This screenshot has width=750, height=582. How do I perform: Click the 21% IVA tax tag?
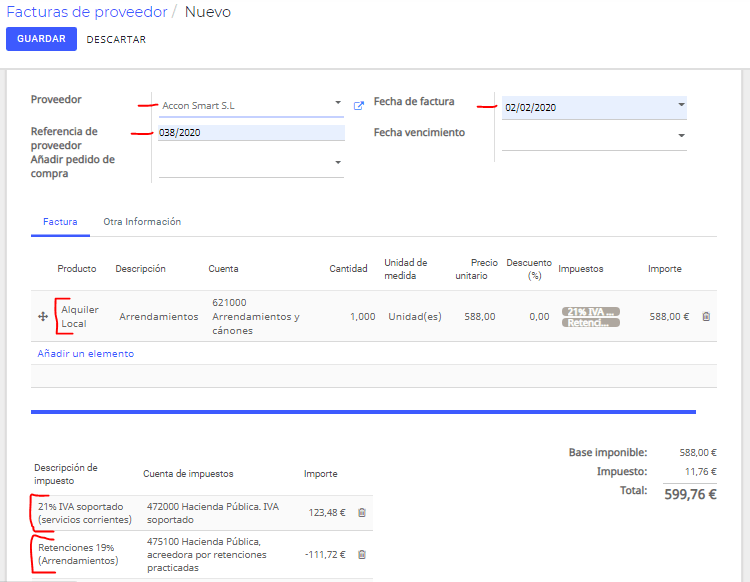point(591,311)
